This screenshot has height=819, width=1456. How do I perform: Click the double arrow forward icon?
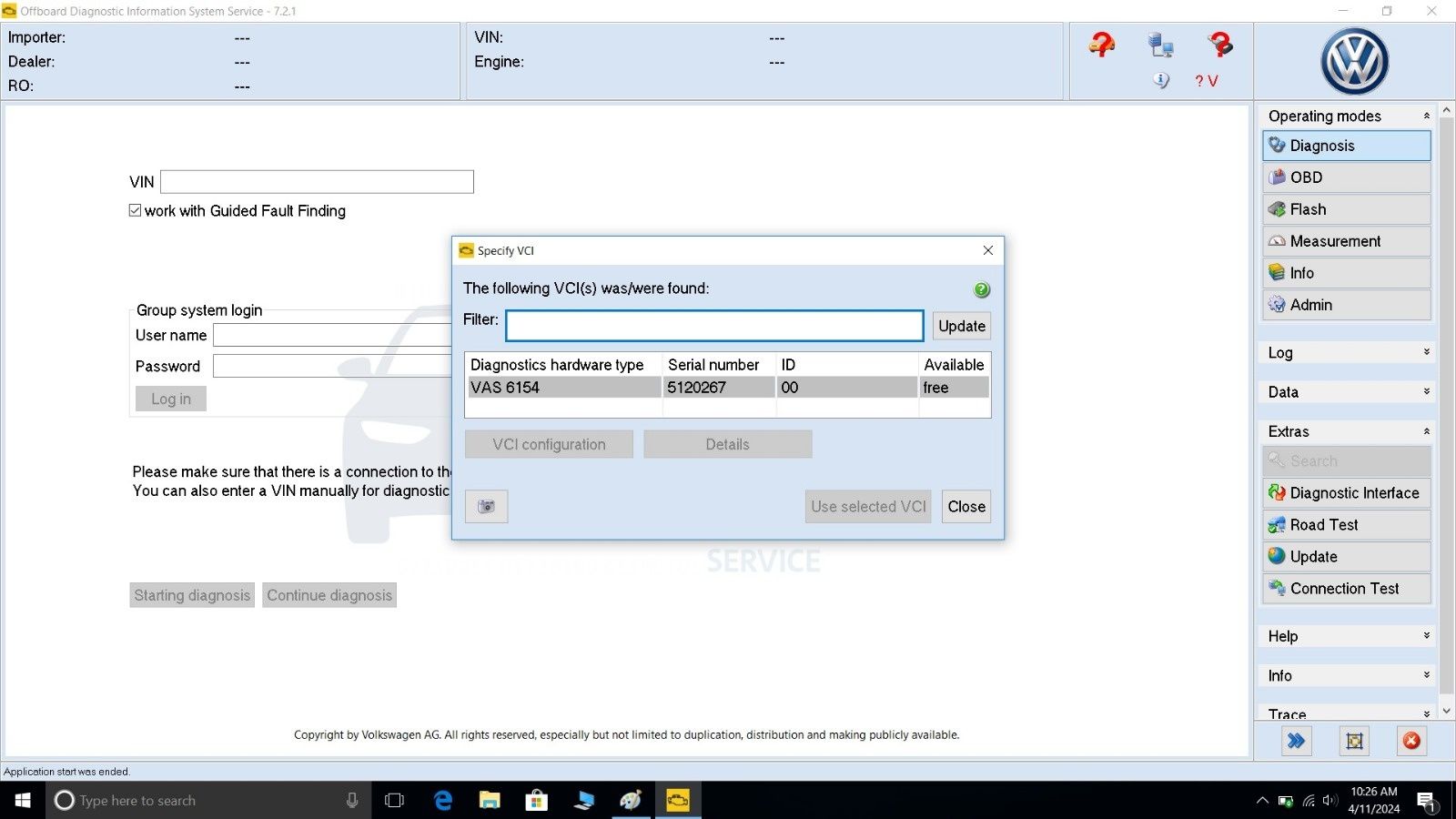tap(1297, 741)
